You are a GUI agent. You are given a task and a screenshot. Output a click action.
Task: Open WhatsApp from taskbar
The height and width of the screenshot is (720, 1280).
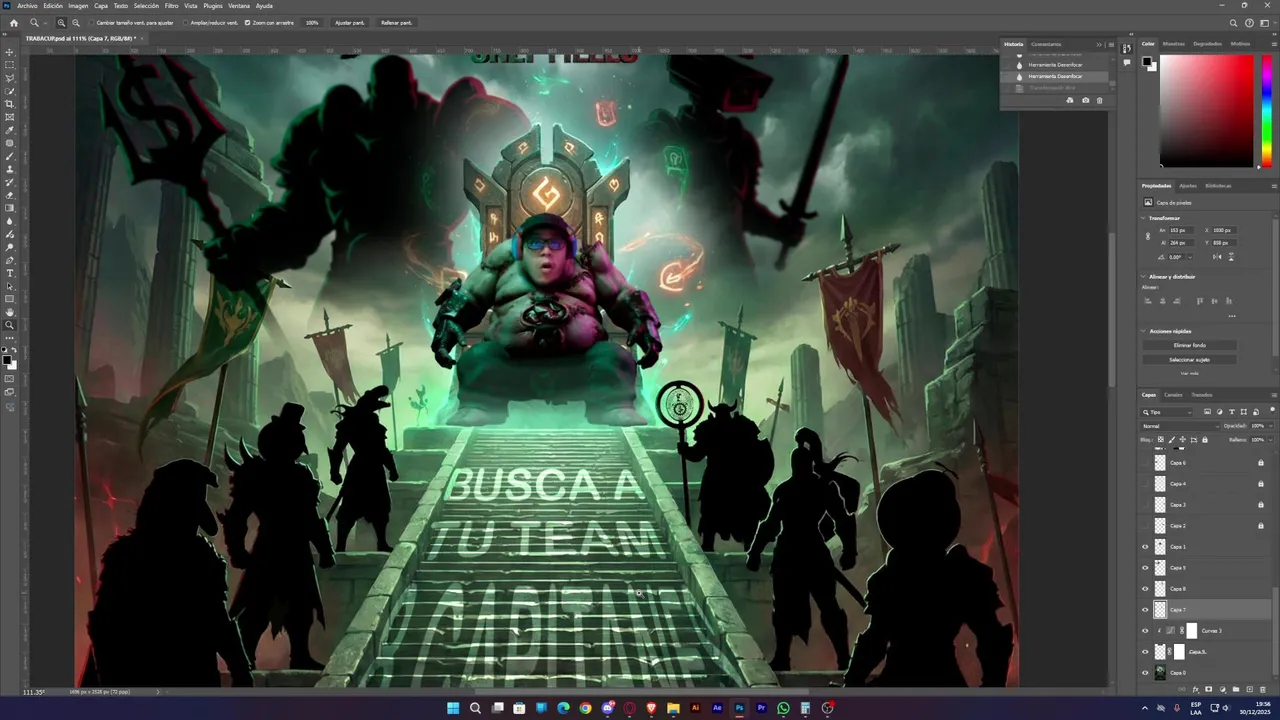[x=783, y=708]
